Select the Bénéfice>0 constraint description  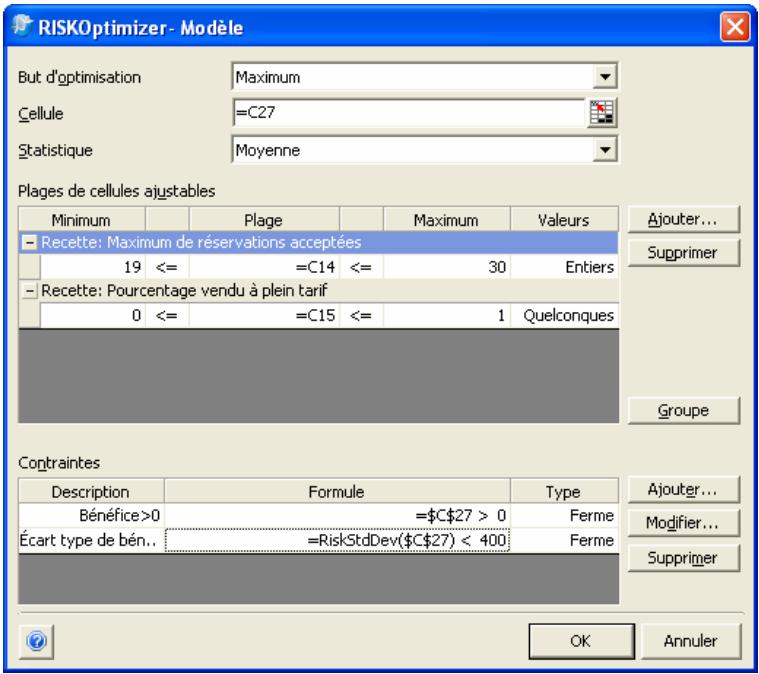[91, 515]
